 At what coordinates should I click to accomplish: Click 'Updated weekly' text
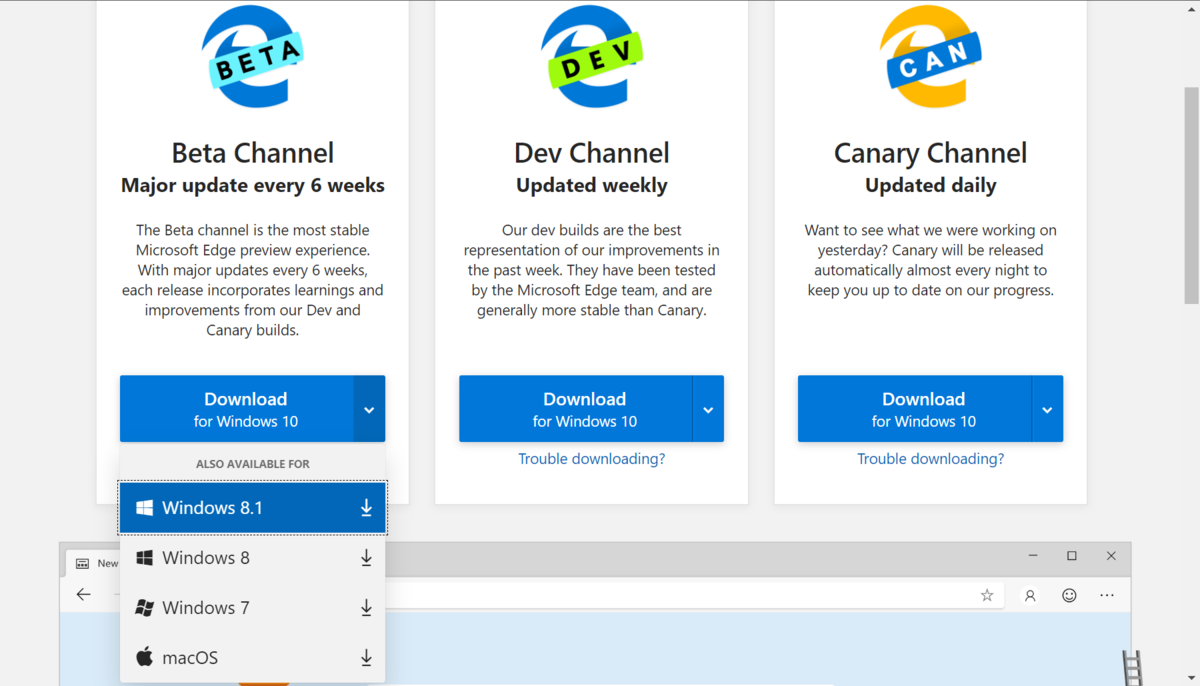click(591, 186)
